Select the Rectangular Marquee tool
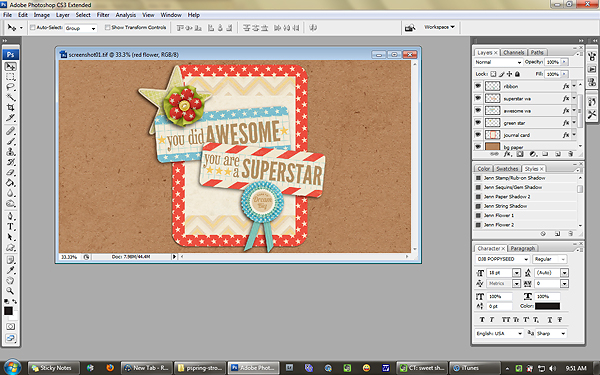The image size is (600, 375). (x=10, y=77)
